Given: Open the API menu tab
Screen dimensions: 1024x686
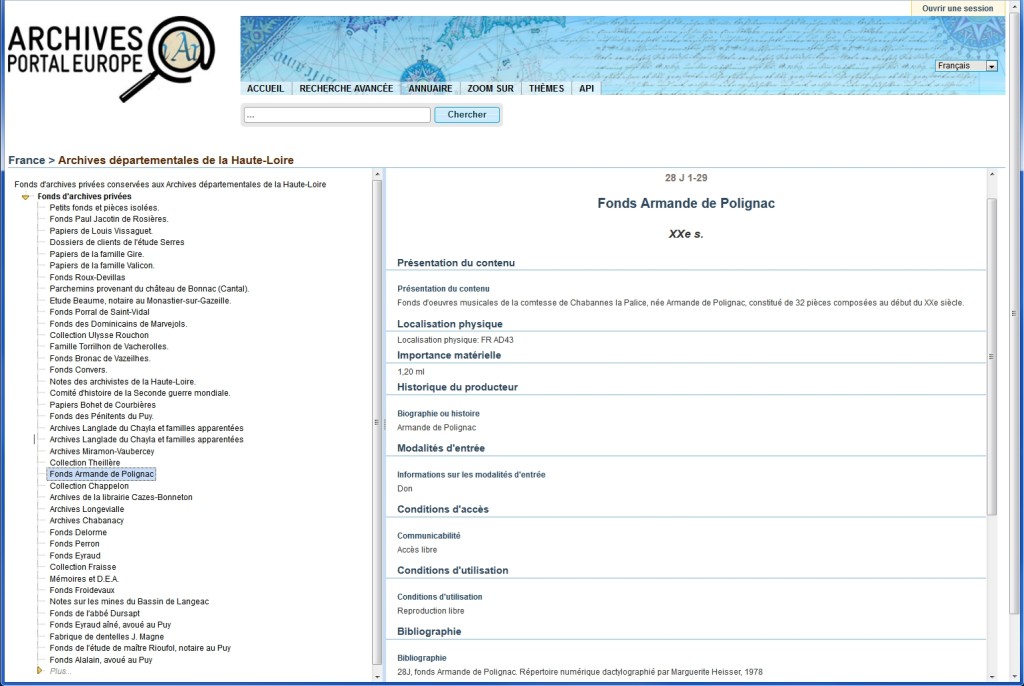Looking at the screenshot, I should click(587, 88).
